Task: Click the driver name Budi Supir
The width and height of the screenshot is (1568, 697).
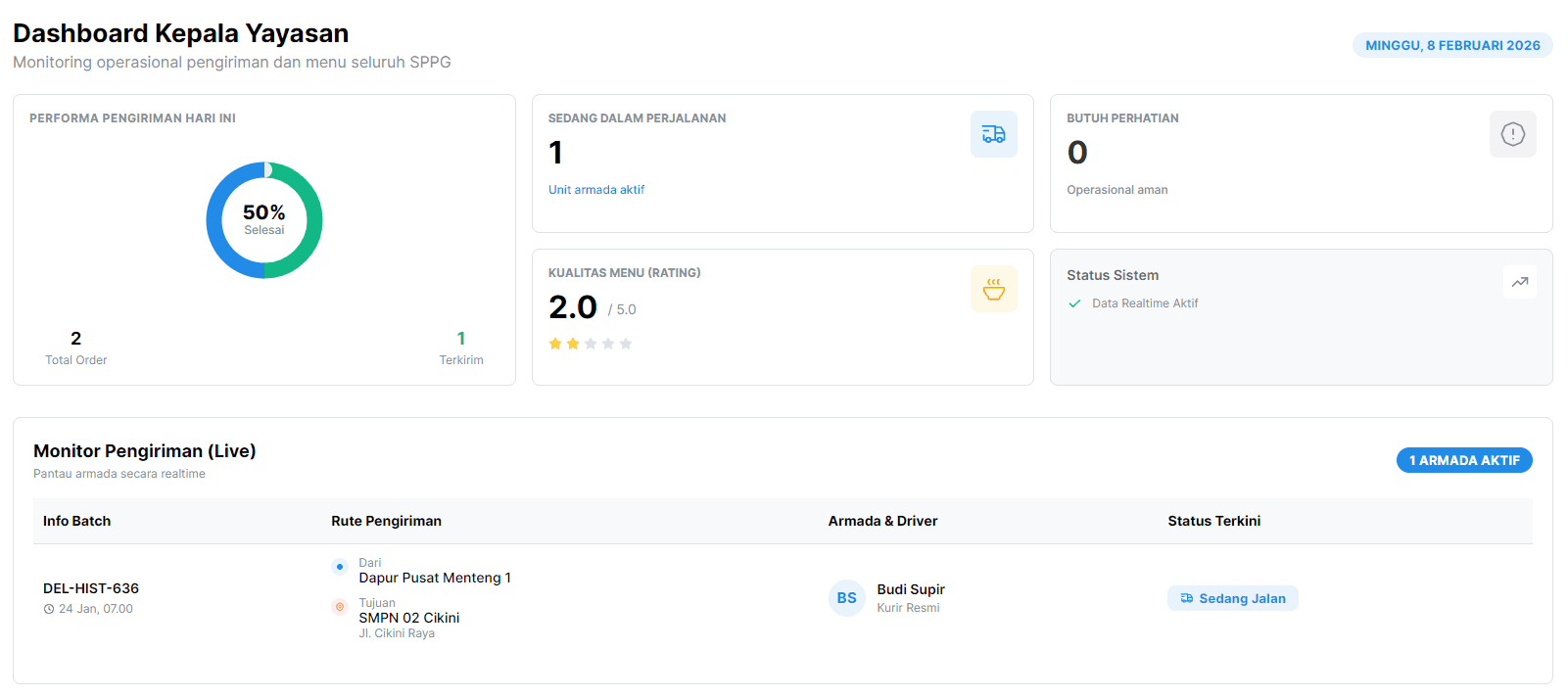Action: pos(911,589)
